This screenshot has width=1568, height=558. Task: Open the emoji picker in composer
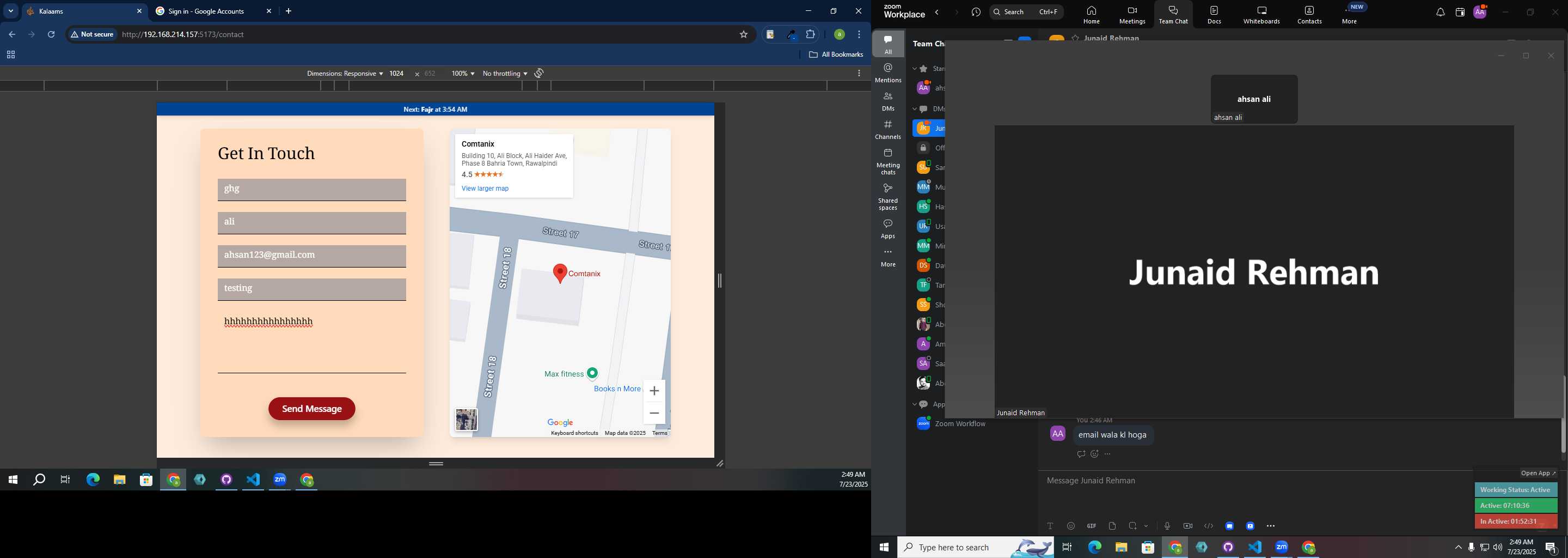click(x=1071, y=526)
